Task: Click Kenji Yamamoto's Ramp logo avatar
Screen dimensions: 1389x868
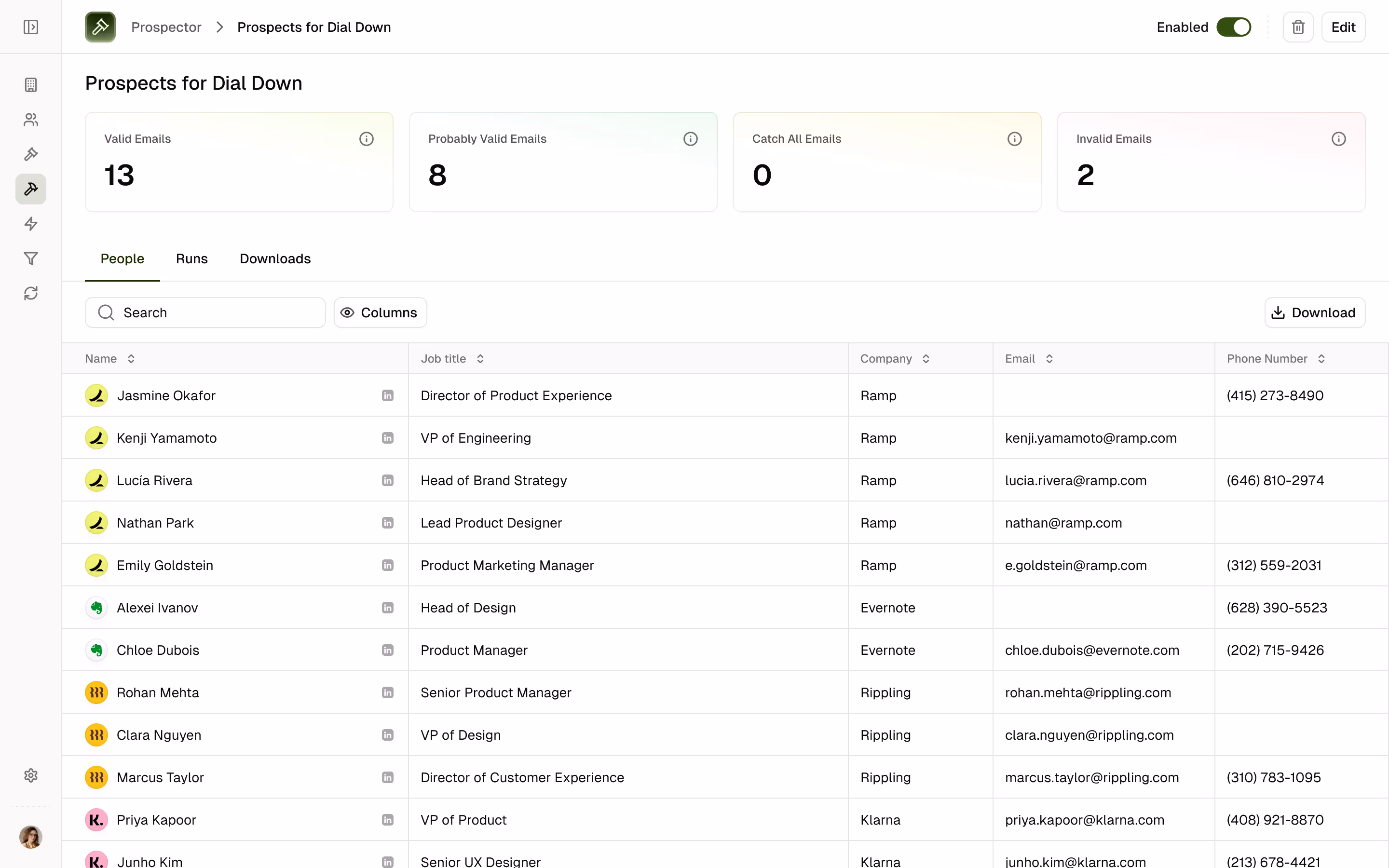Action: [96, 438]
